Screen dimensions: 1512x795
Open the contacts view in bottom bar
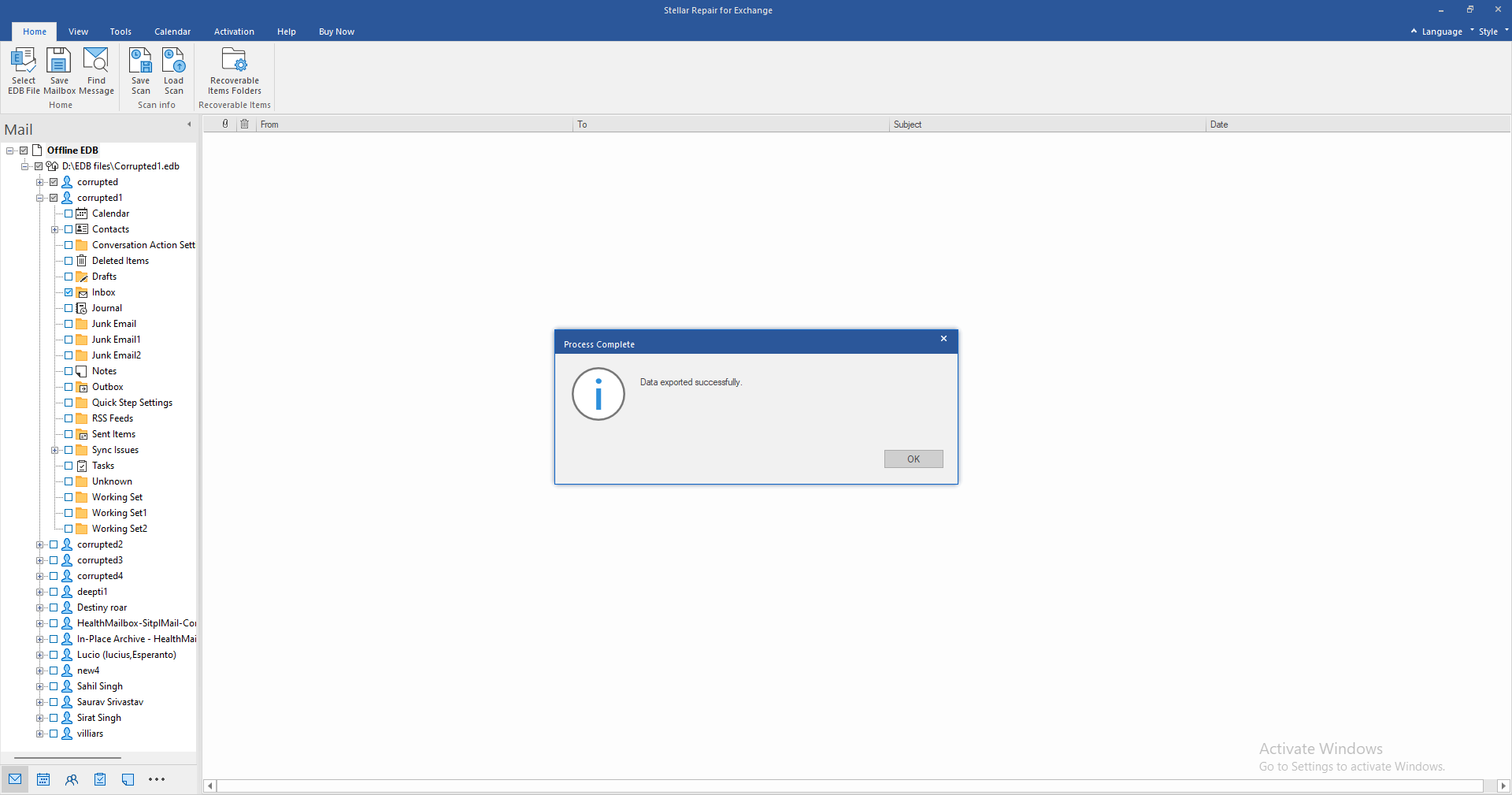(x=72, y=779)
